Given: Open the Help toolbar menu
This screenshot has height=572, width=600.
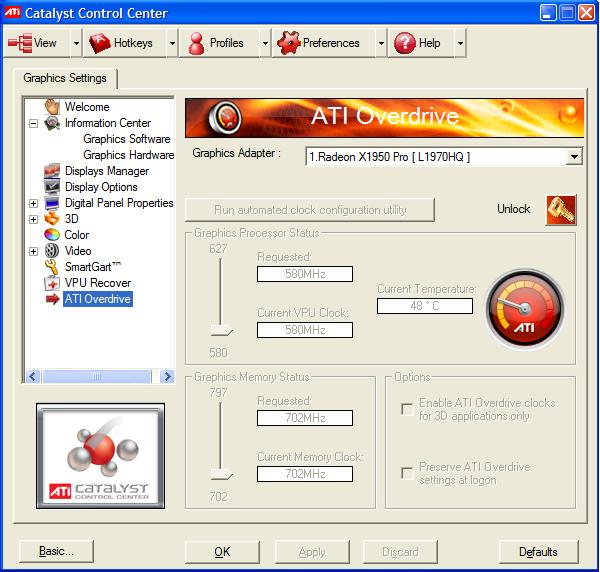Looking at the screenshot, I should click(421, 43).
